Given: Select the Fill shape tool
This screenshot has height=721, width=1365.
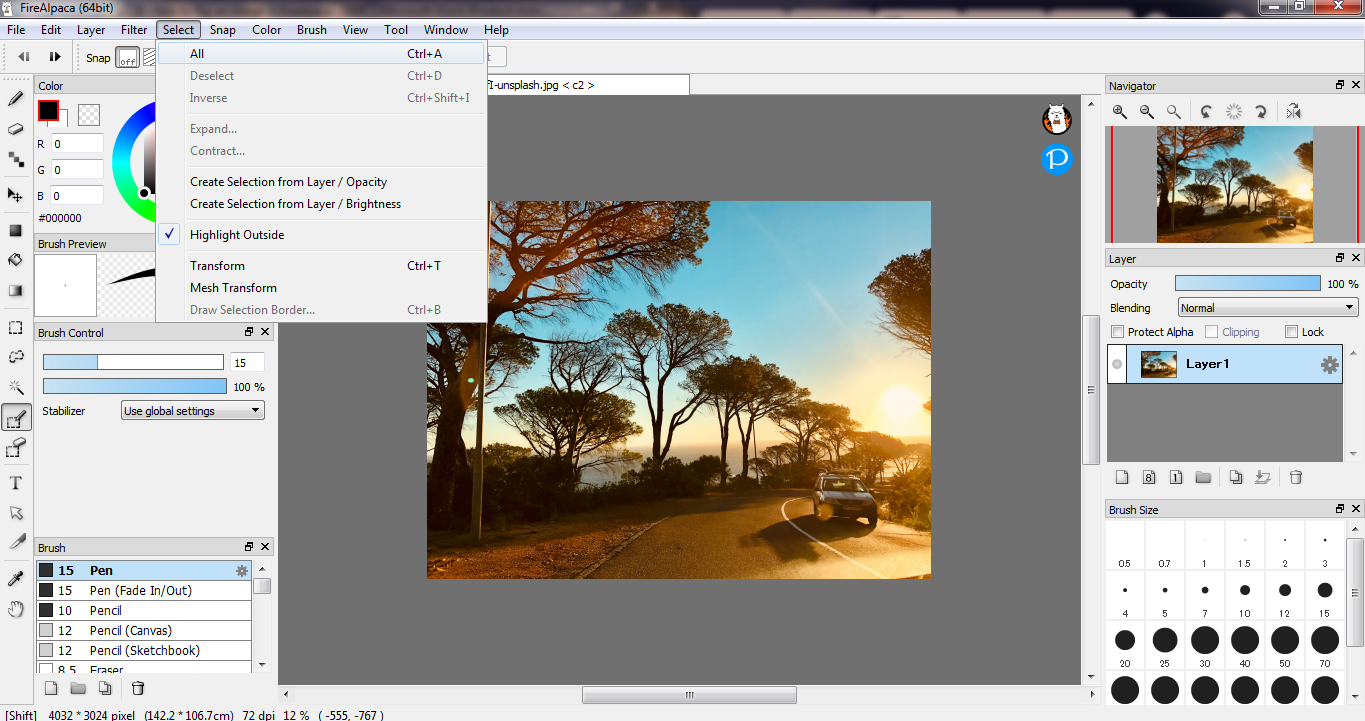Looking at the screenshot, I should click(16, 230).
